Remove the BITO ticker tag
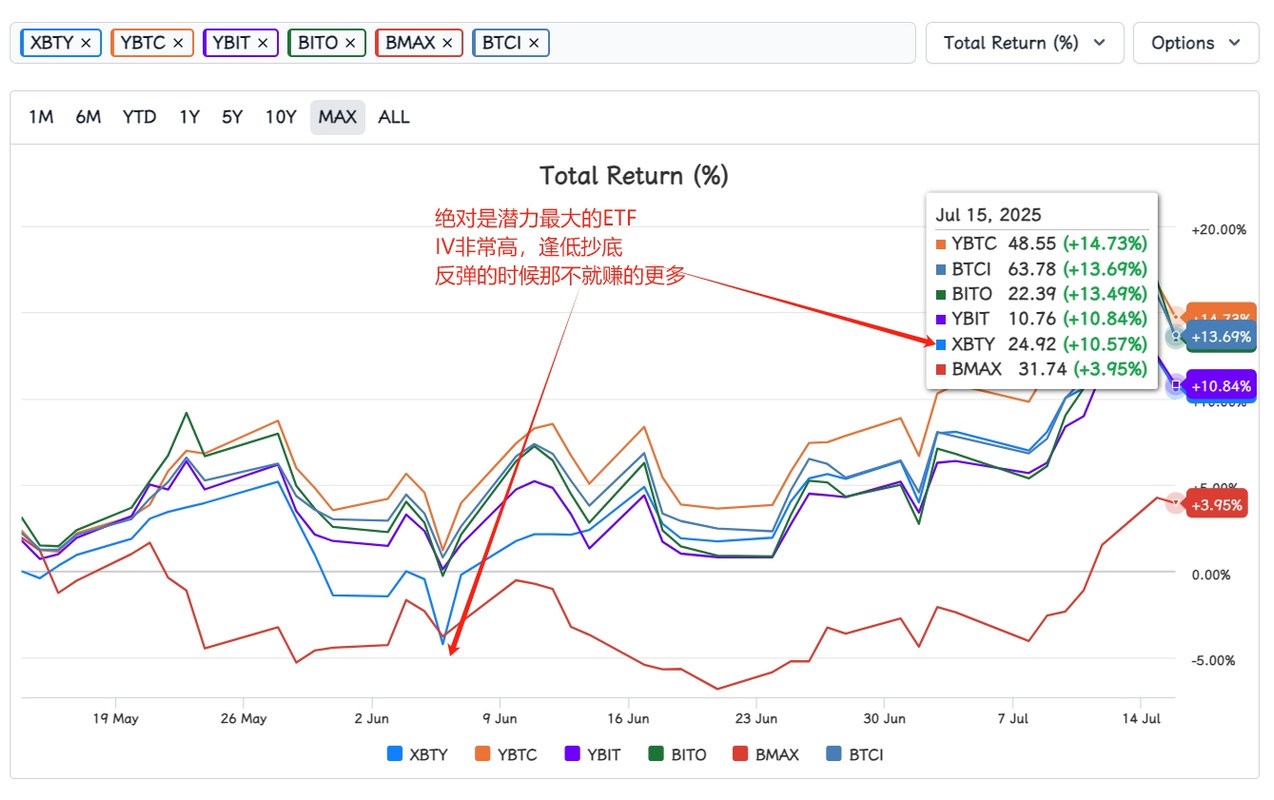Viewport: 1274px width, 800px height. pyautogui.click(x=350, y=43)
